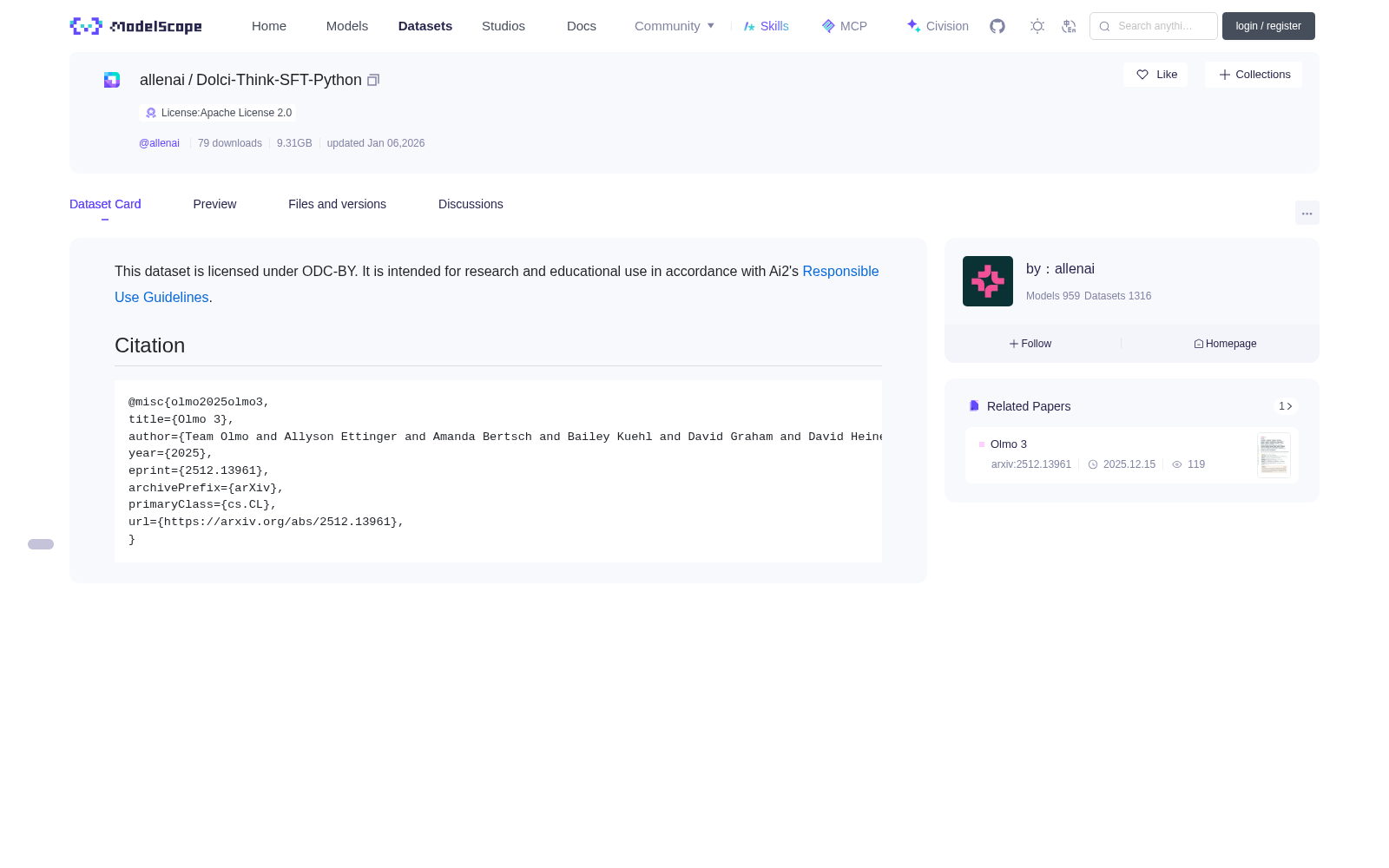The width and height of the screenshot is (1389, 868).
Task: Open the Datasets menu item
Action: point(425,26)
